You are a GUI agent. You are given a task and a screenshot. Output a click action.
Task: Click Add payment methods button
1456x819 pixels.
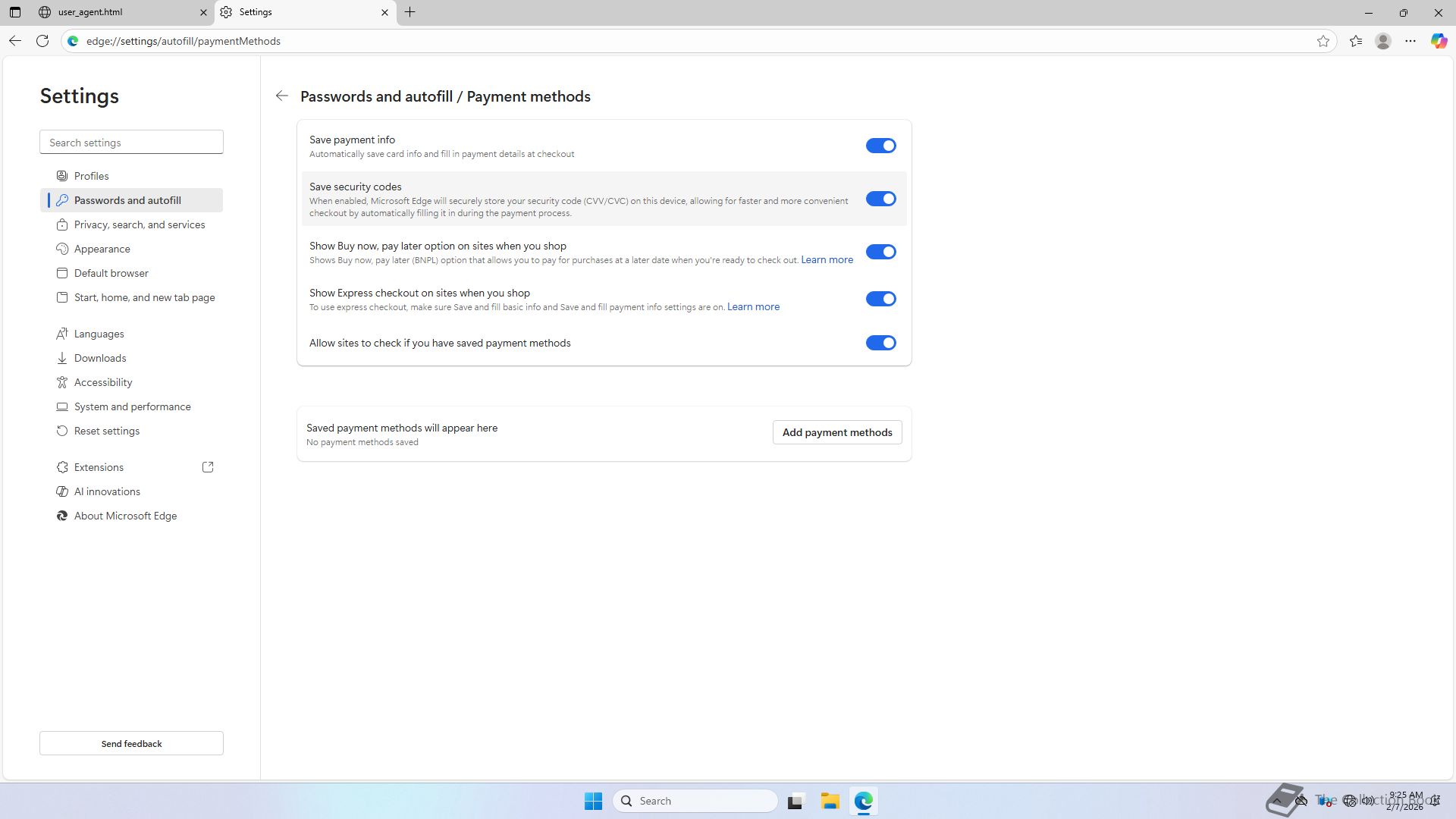837,432
